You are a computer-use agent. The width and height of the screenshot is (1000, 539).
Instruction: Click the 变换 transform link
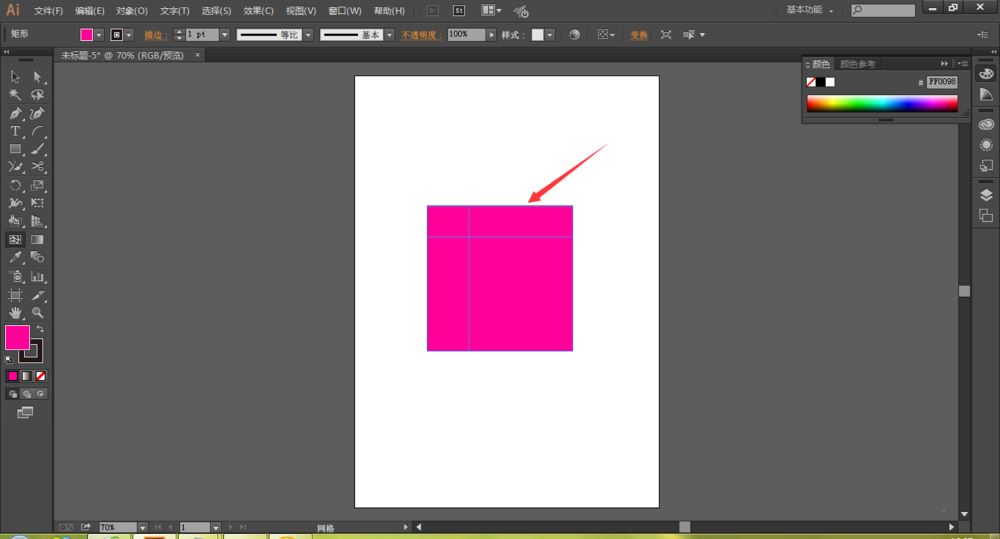click(x=639, y=35)
